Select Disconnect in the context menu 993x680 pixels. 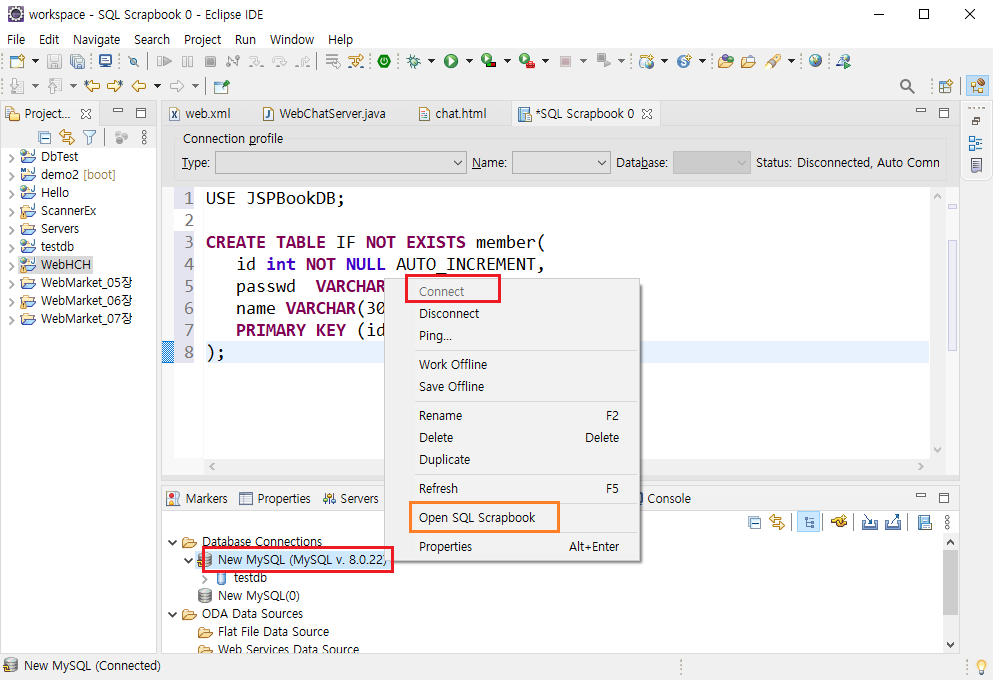(449, 313)
